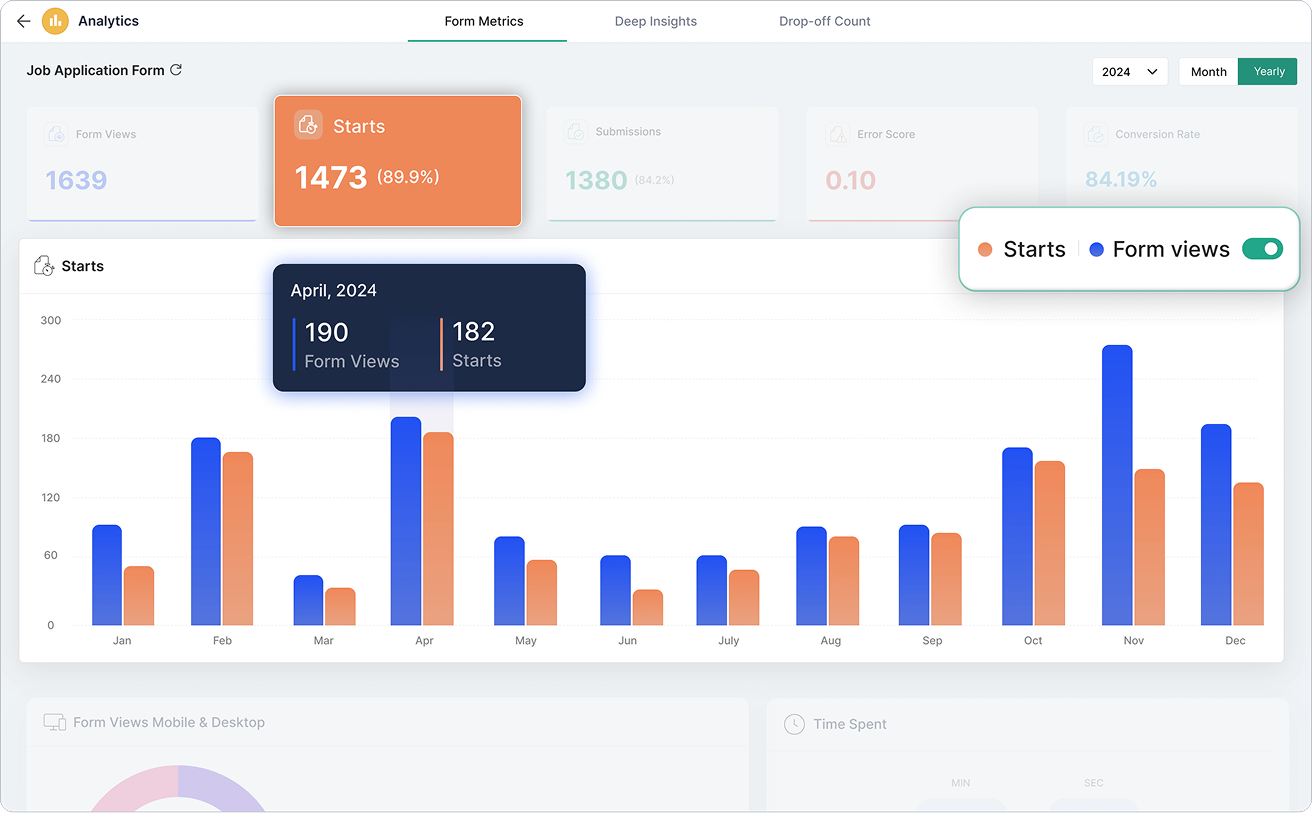This screenshot has height=813, width=1312.
Task: Click the orange Sep starts bar
Action: pyautogui.click(x=946, y=579)
